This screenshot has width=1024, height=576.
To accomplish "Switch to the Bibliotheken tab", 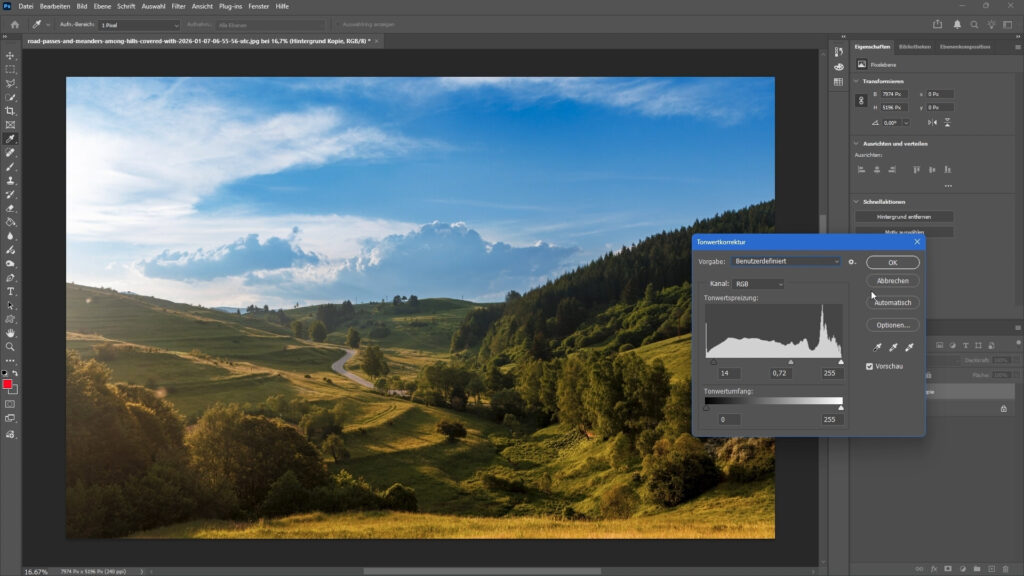I will point(914,46).
